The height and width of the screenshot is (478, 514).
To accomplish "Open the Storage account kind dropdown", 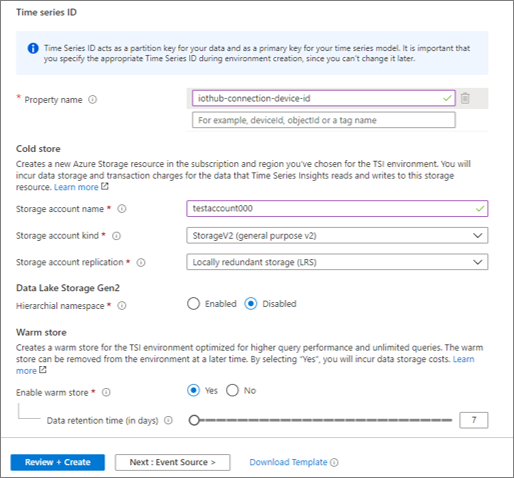I will pos(337,236).
